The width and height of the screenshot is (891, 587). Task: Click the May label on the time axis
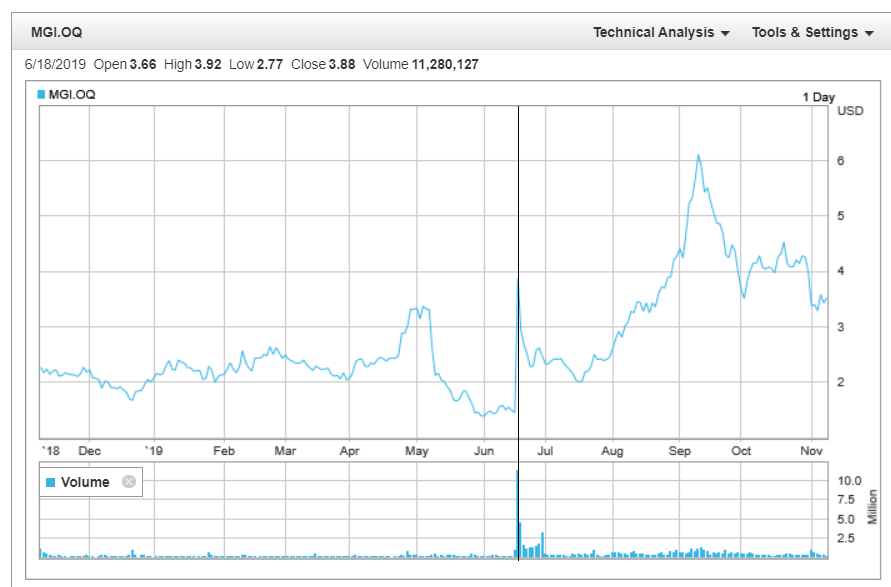coord(416,451)
